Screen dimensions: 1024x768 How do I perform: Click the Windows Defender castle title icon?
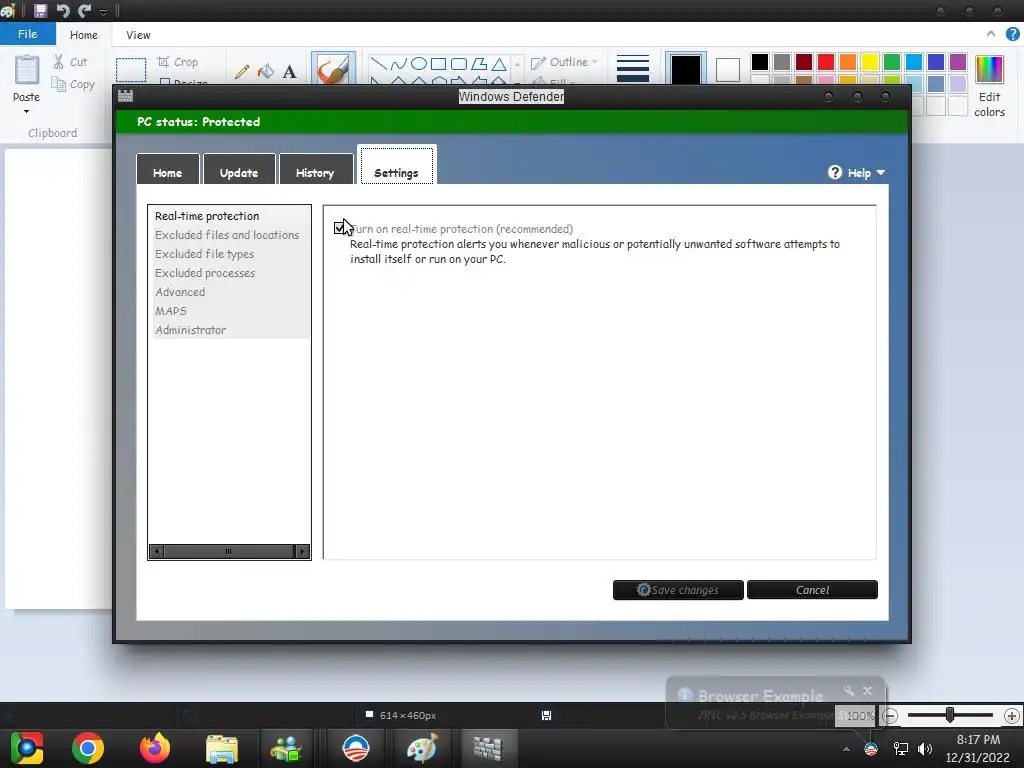(125, 96)
